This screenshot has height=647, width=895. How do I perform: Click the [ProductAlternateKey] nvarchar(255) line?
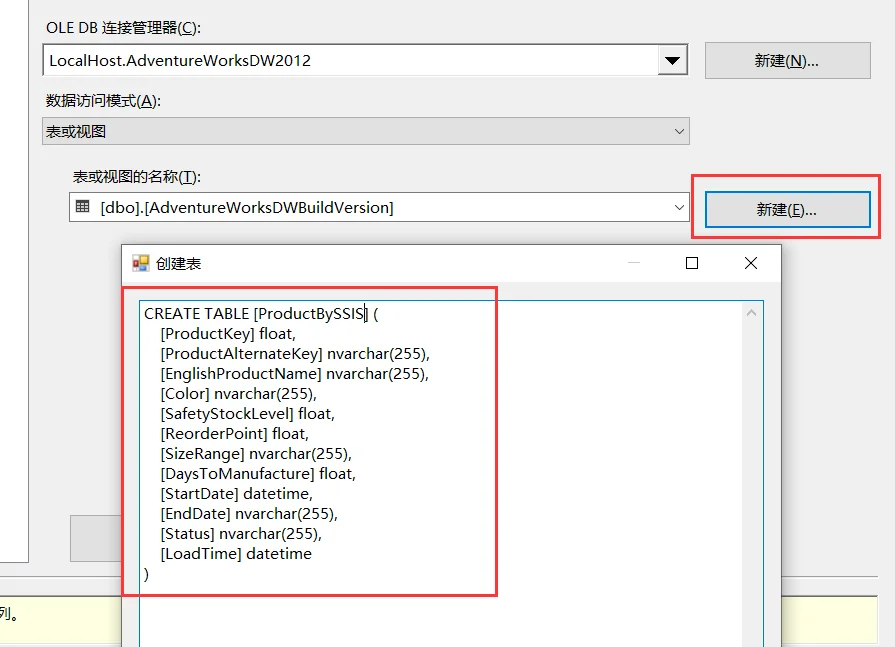pyautogui.click(x=295, y=354)
